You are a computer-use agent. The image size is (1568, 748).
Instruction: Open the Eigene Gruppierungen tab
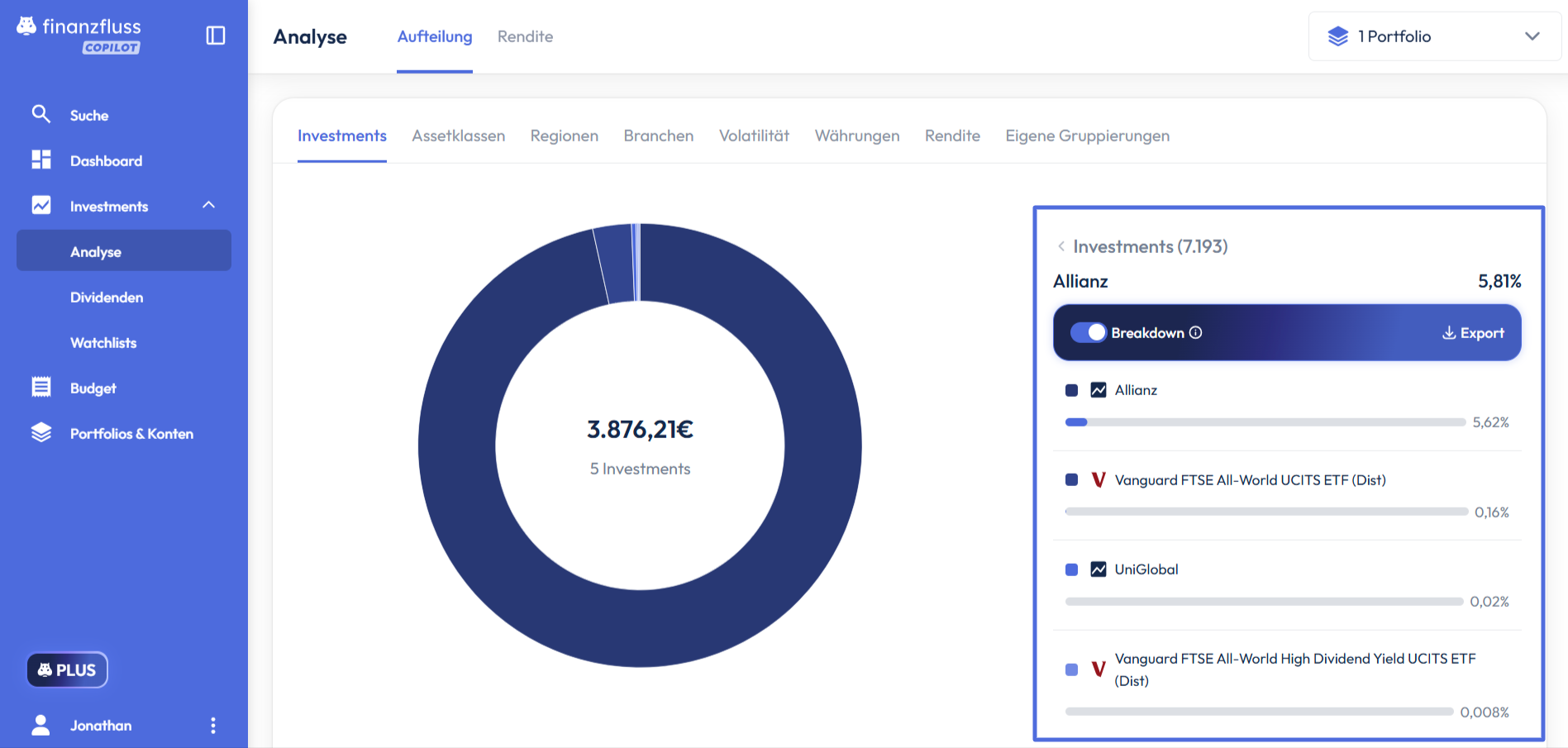(1087, 136)
